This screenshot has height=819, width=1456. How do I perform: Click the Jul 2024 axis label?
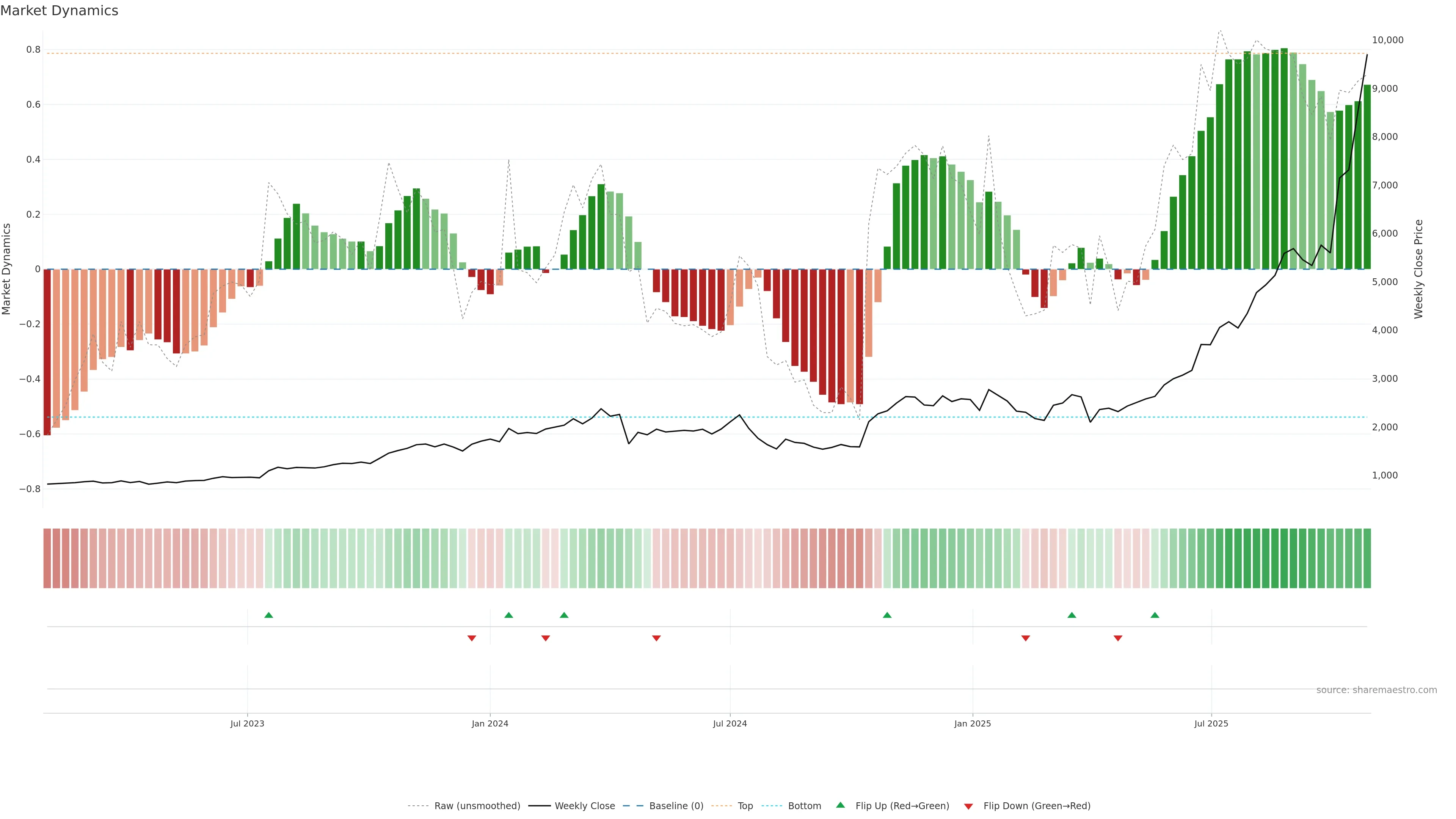click(x=730, y=723)
